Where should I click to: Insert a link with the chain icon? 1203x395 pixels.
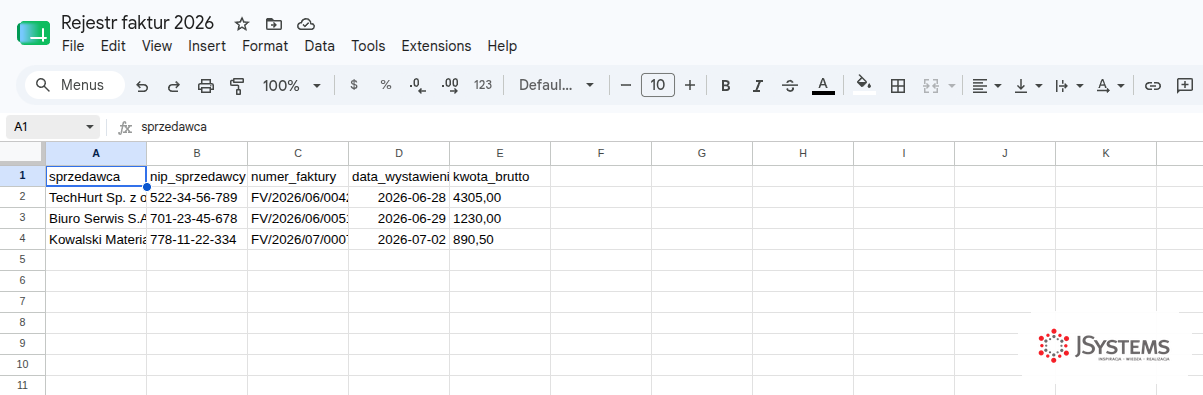(1153, 86)
